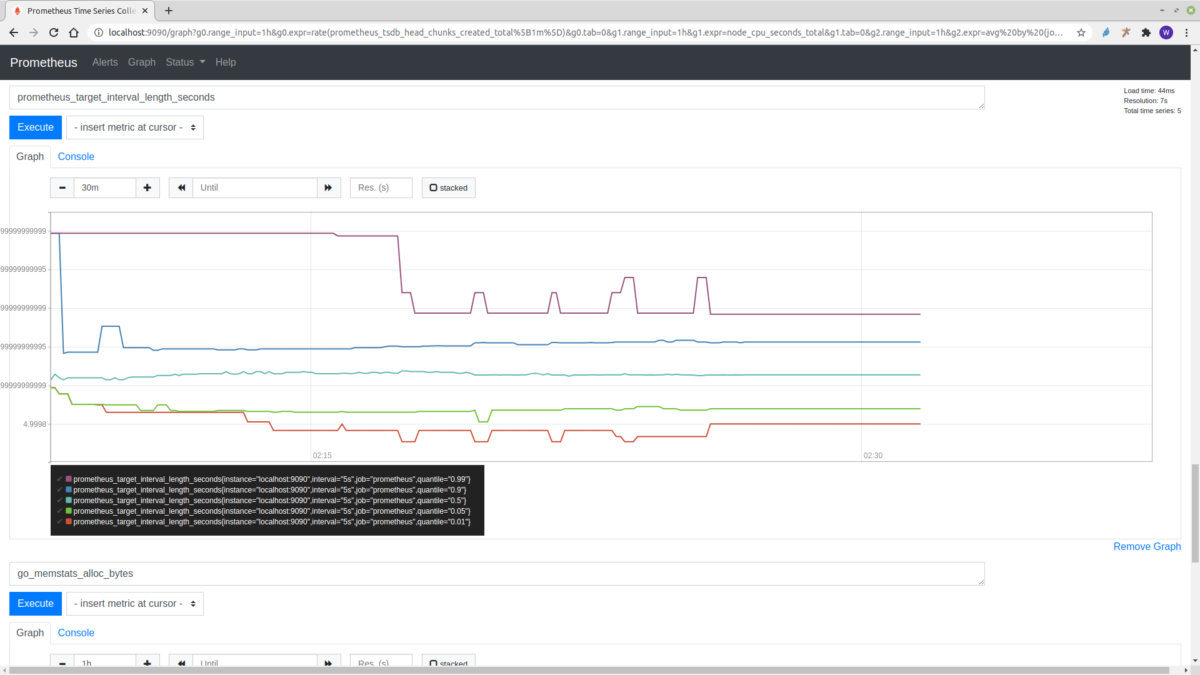The image size is (1200, 675).
Task: Close the Prometheus Time Series tab
Action: [145, 10]
